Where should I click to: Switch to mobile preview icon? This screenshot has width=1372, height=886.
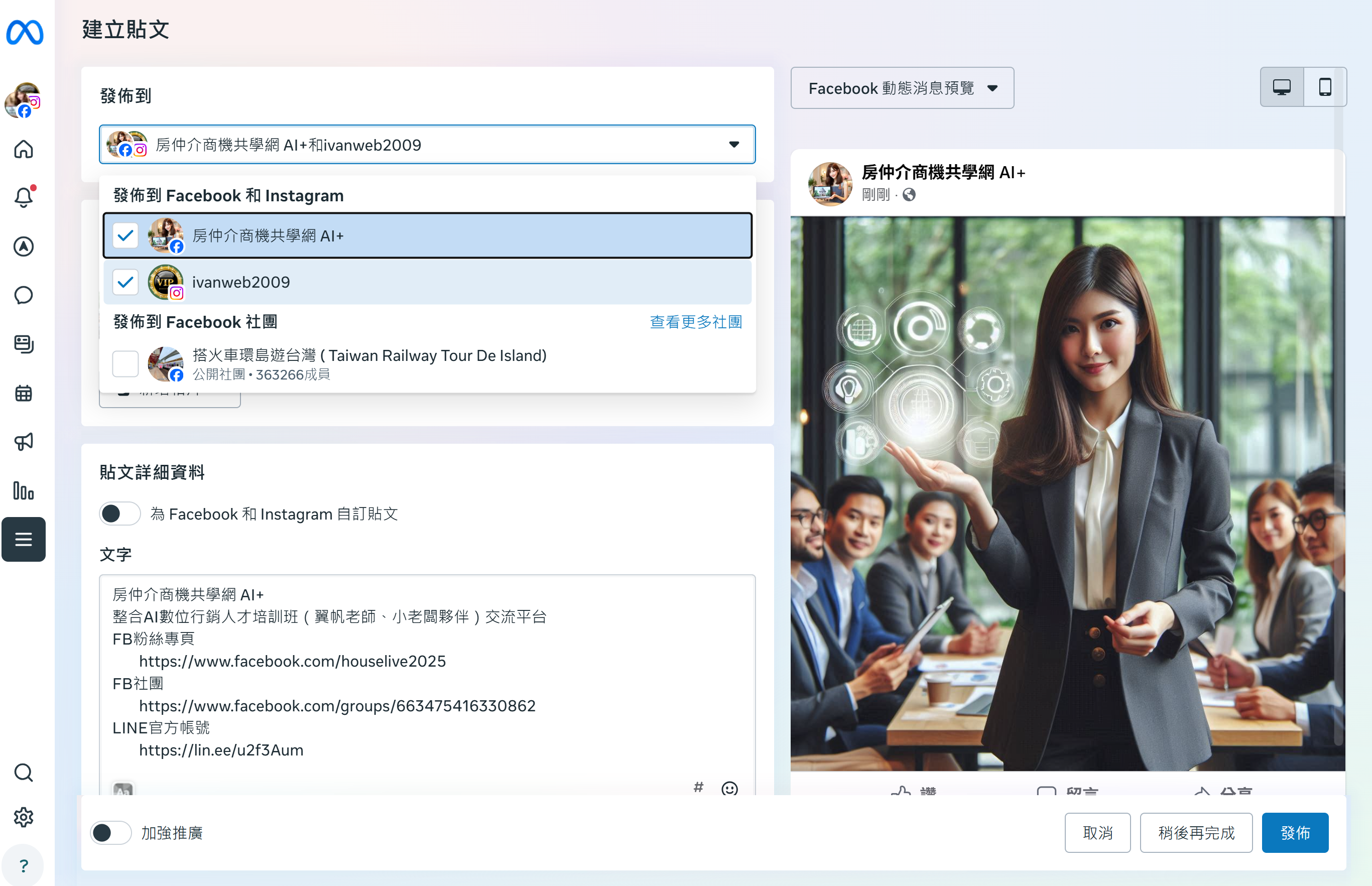click(1325, 87)
